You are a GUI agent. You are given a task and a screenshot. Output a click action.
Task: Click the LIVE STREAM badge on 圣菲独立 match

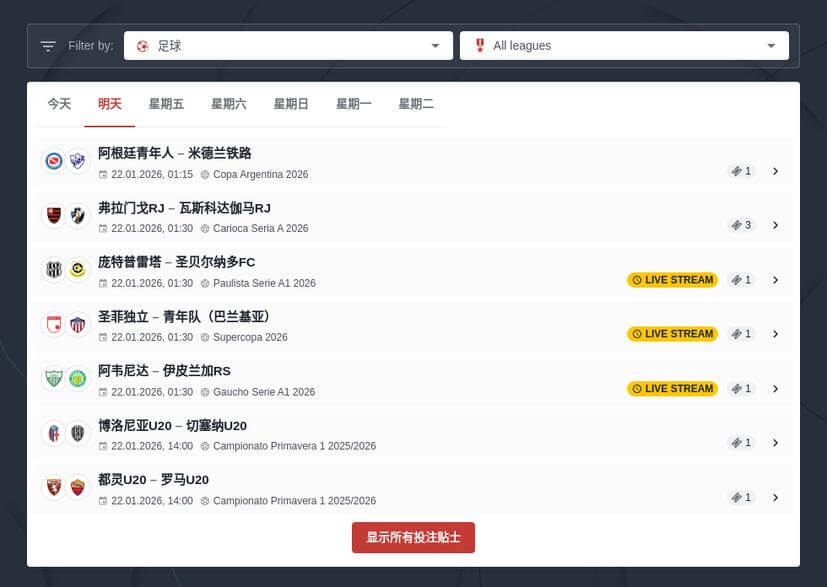pos(672,334)
